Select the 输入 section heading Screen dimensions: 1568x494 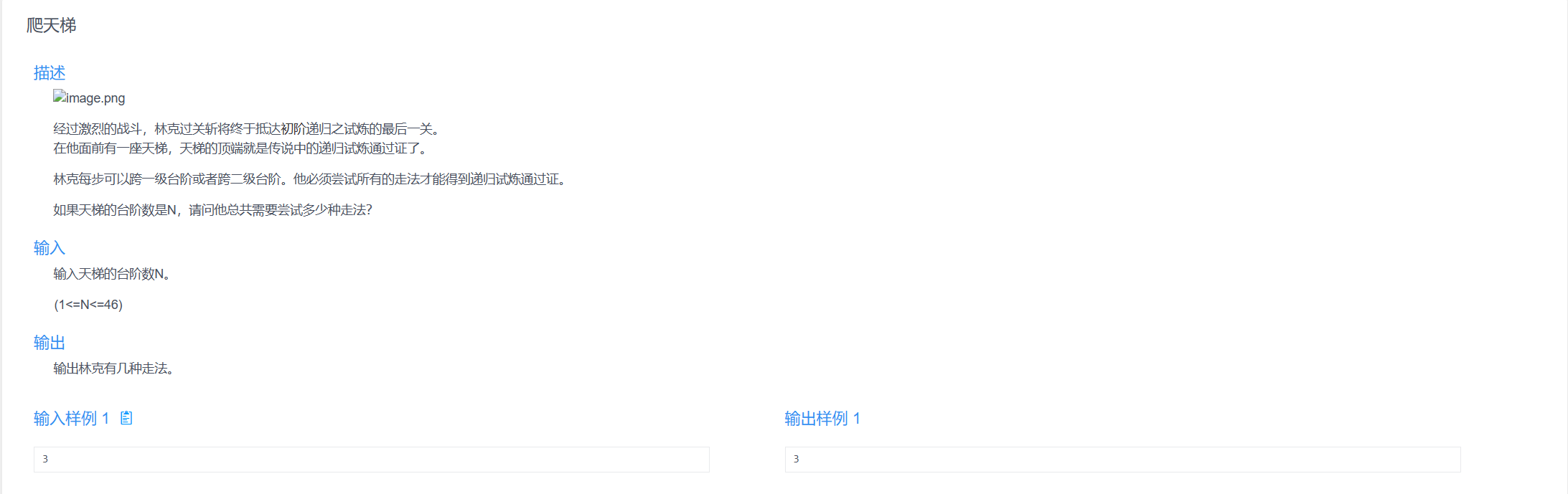[x=50, y=247]
